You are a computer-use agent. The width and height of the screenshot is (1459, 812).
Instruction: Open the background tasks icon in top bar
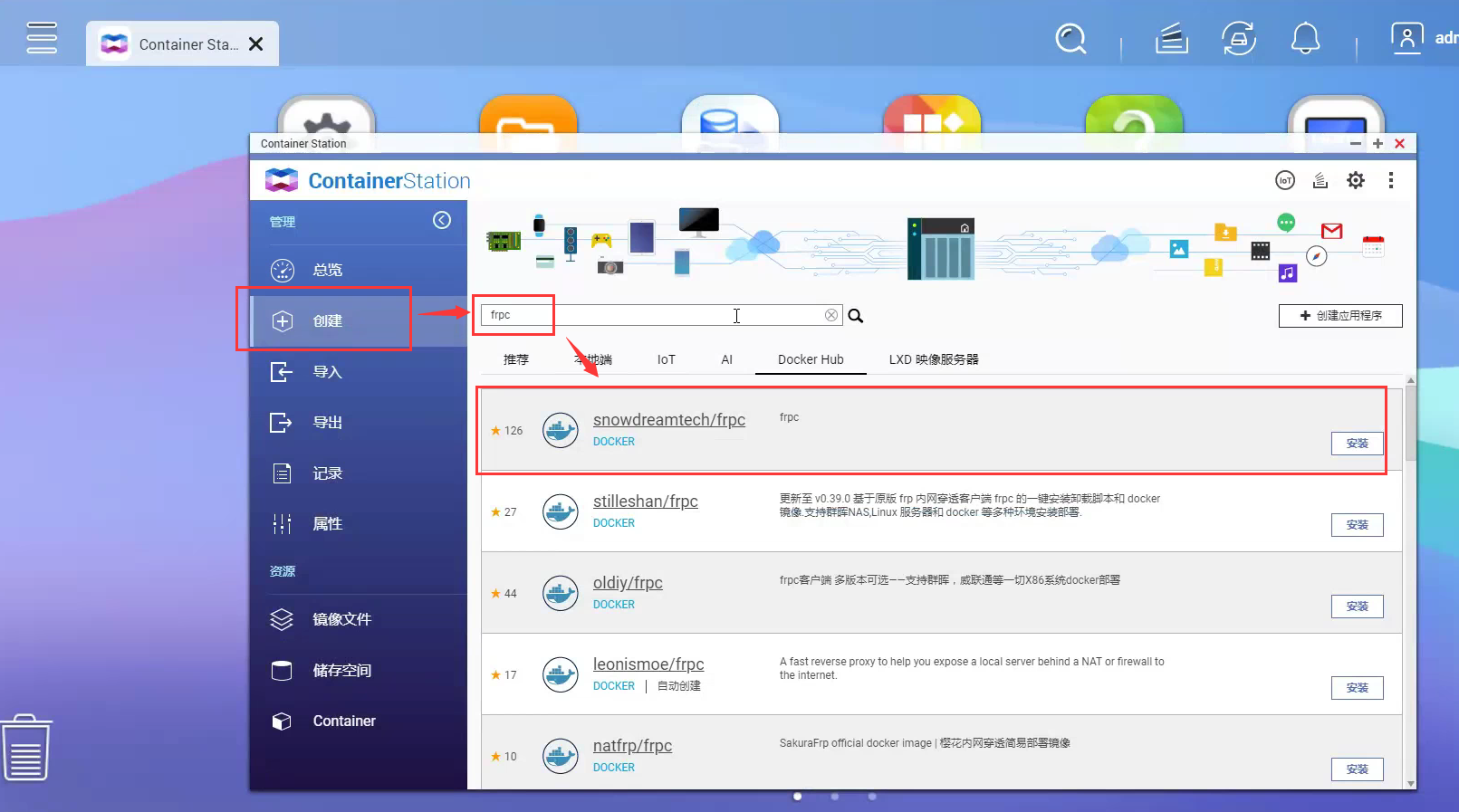pos(1172,39)
